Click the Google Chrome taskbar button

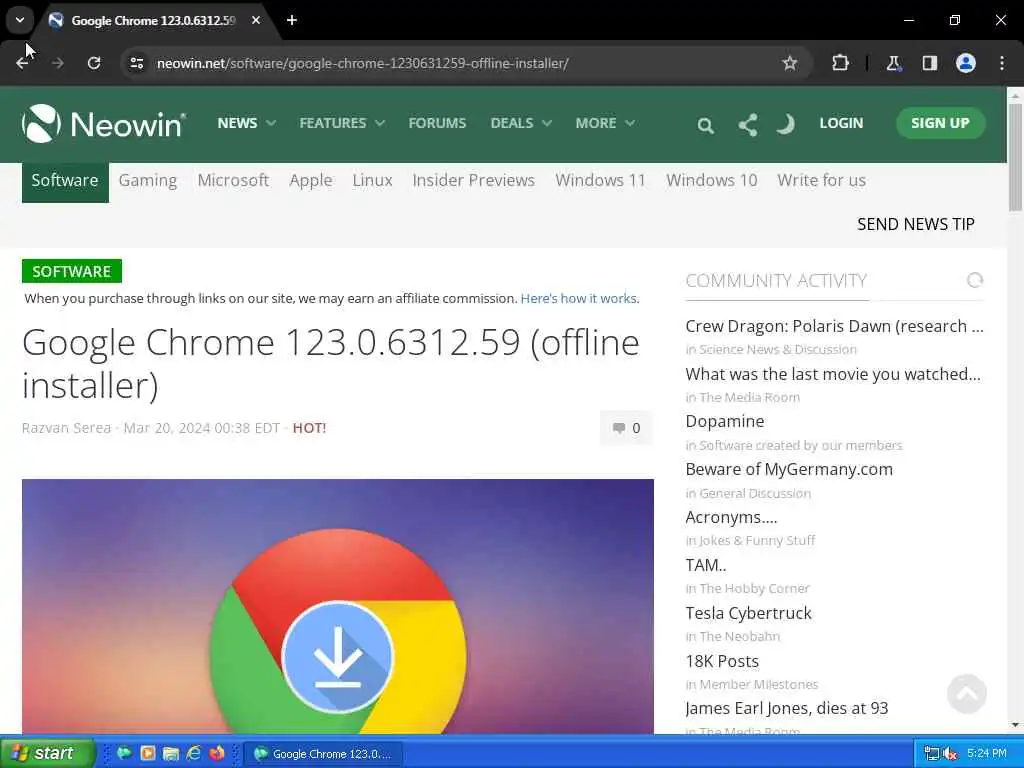tap(323, 754)
